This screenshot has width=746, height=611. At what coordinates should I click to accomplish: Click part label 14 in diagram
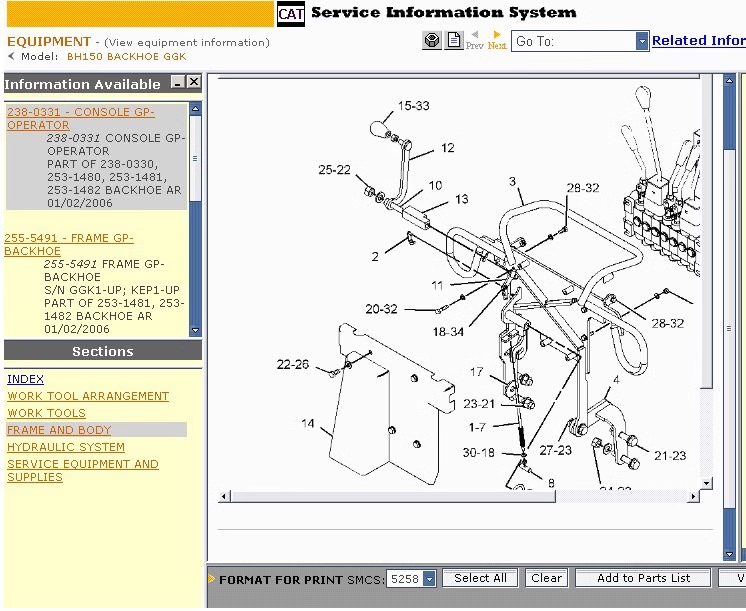tap(308, 423)
